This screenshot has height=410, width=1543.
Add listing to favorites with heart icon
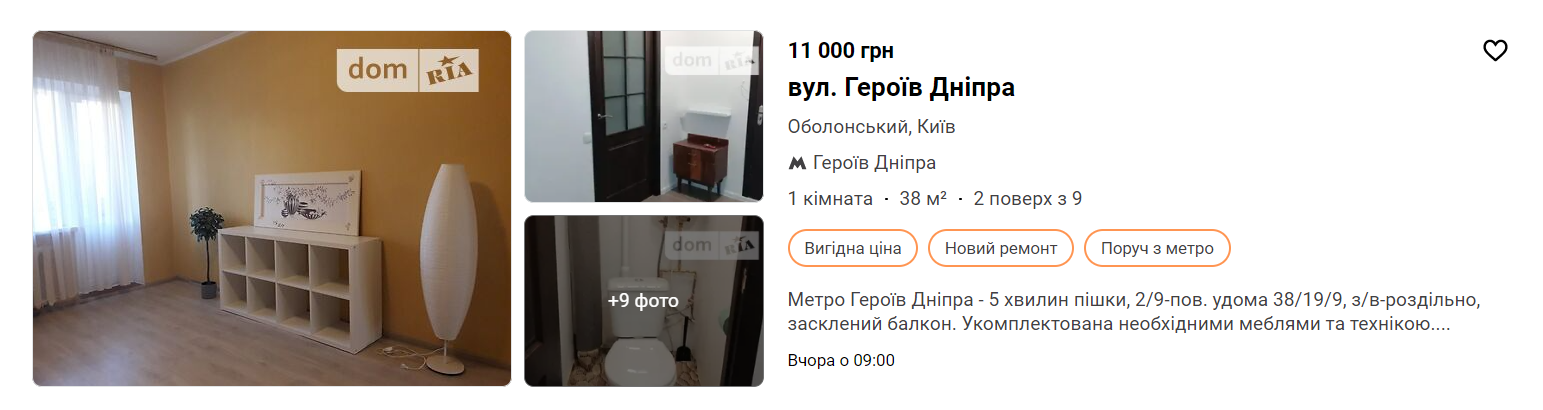point(1494,51)
